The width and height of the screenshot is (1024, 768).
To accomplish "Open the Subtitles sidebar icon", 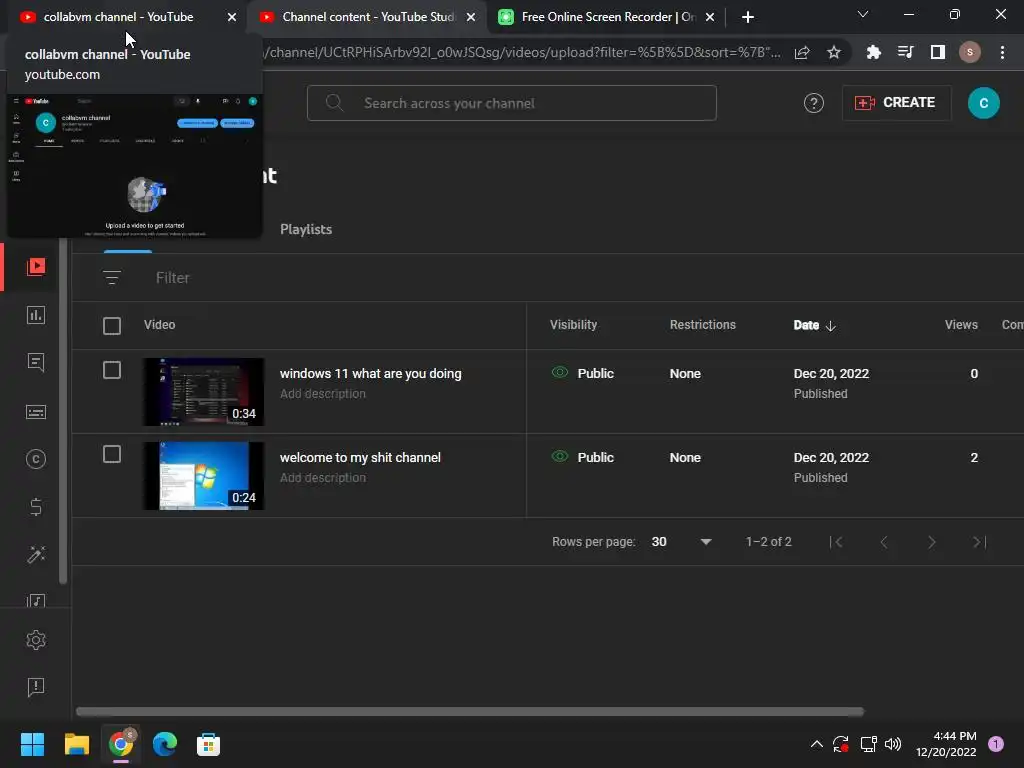I will click(x=36, y=412).
